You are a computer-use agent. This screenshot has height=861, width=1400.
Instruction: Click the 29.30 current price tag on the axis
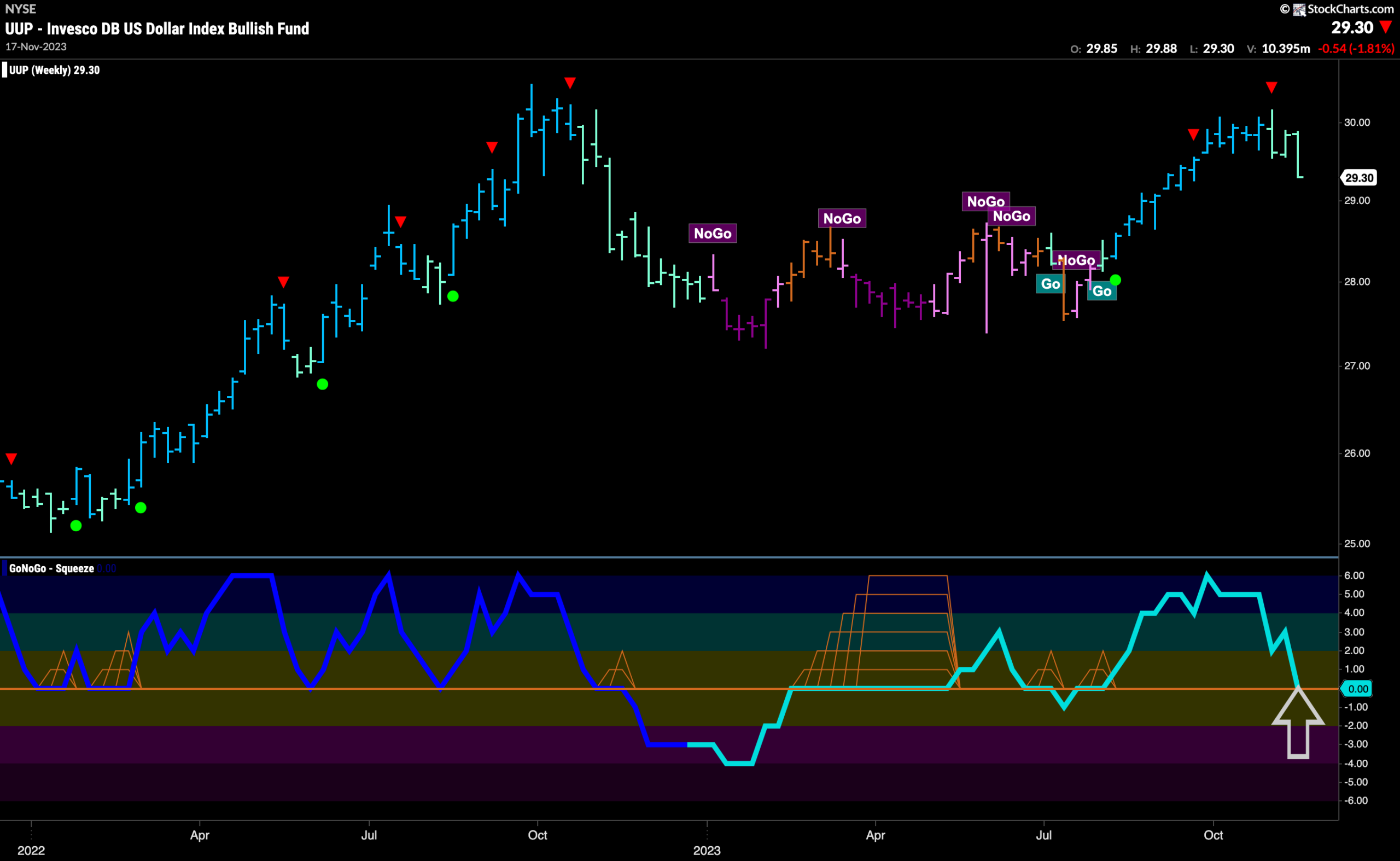pyautogui.click(x=1359, y=178)
